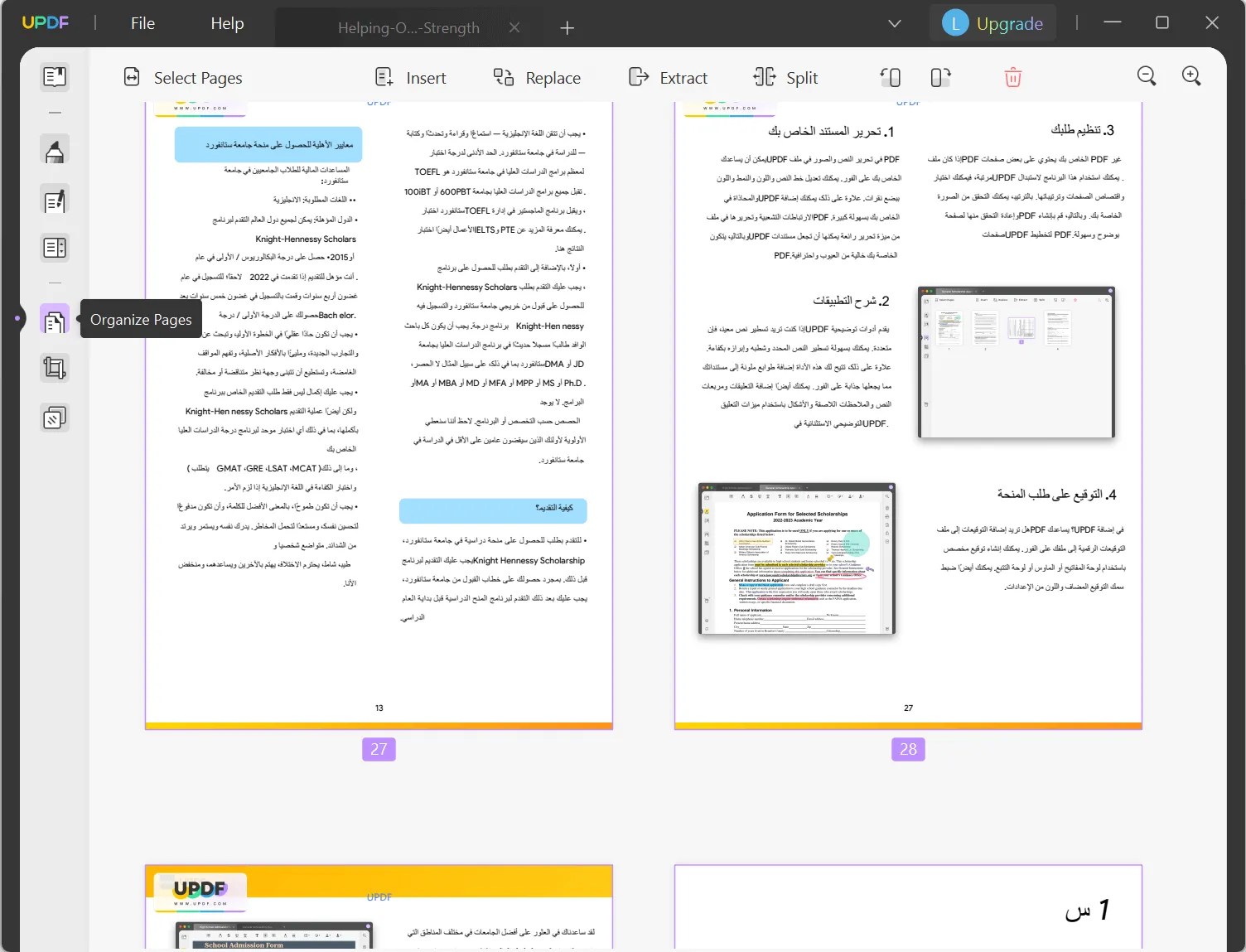Zoom out the page thumbnails
Image resolution: width=1246 pixels, height=952 pixels.
[x=1147, y=75]
